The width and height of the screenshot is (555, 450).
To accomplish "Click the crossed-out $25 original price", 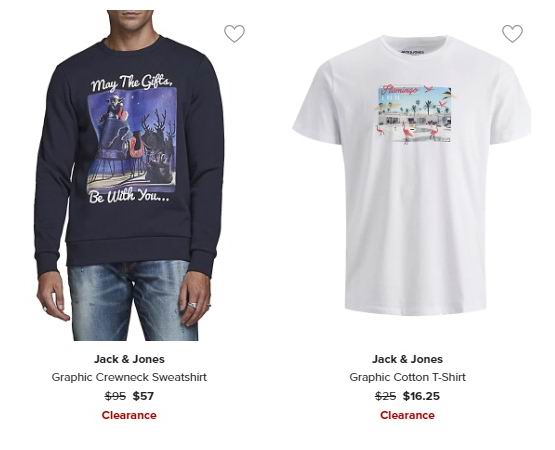I will (385, 396).
